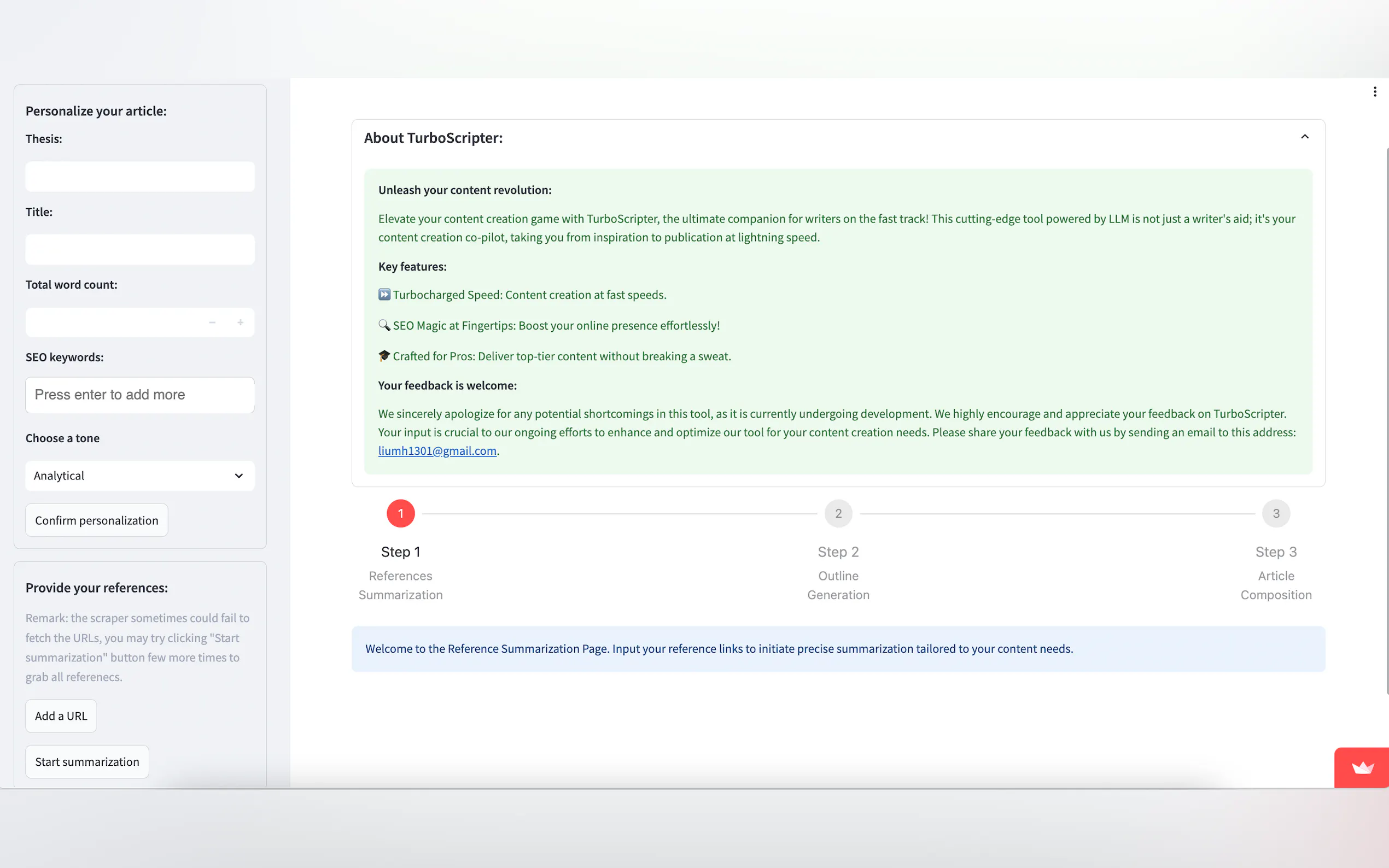Click the magnifier SEO Magic emoji
Viewport: 1389px width, 868px height.
[384, 326]
